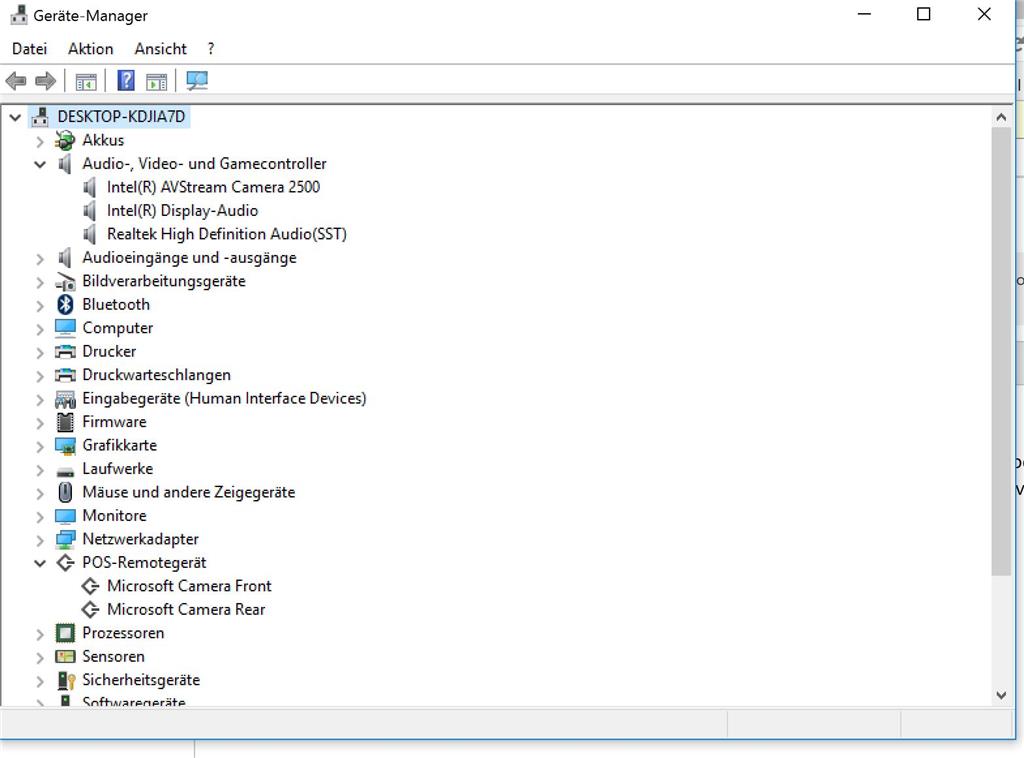Collapse the DESKTOP-KDJIA7D root node
Image resolution: width=1024 pixels, height=758 pixels.
click(x=16, y=118)
